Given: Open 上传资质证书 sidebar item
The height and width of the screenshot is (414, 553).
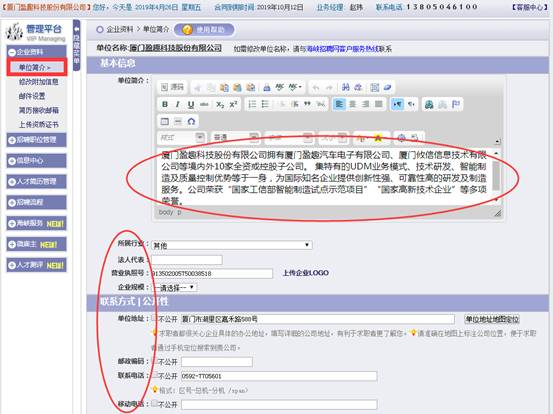Looking at the screenshot, I should [38, 124].
